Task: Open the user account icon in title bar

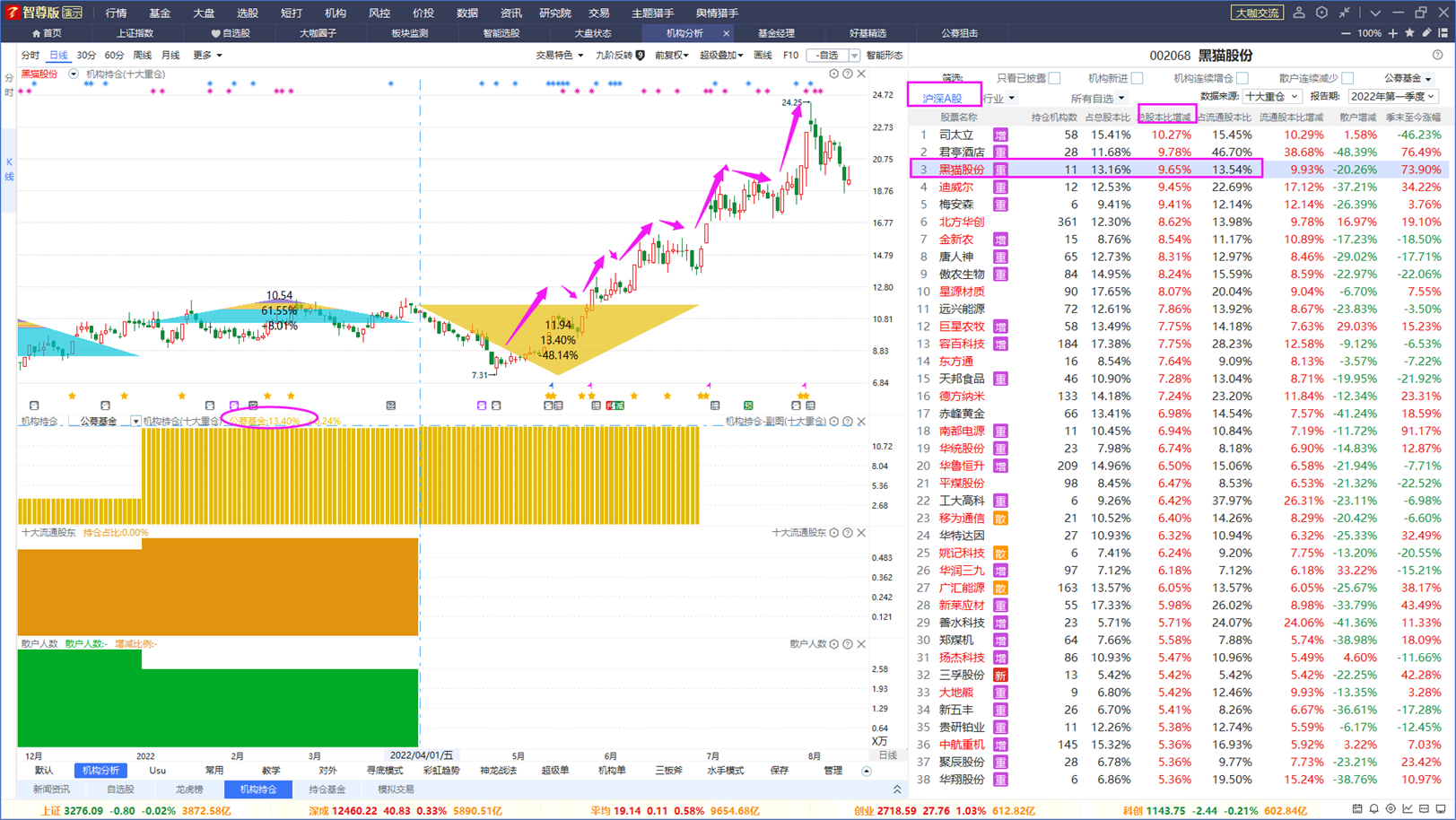Action: [1298, 13]
